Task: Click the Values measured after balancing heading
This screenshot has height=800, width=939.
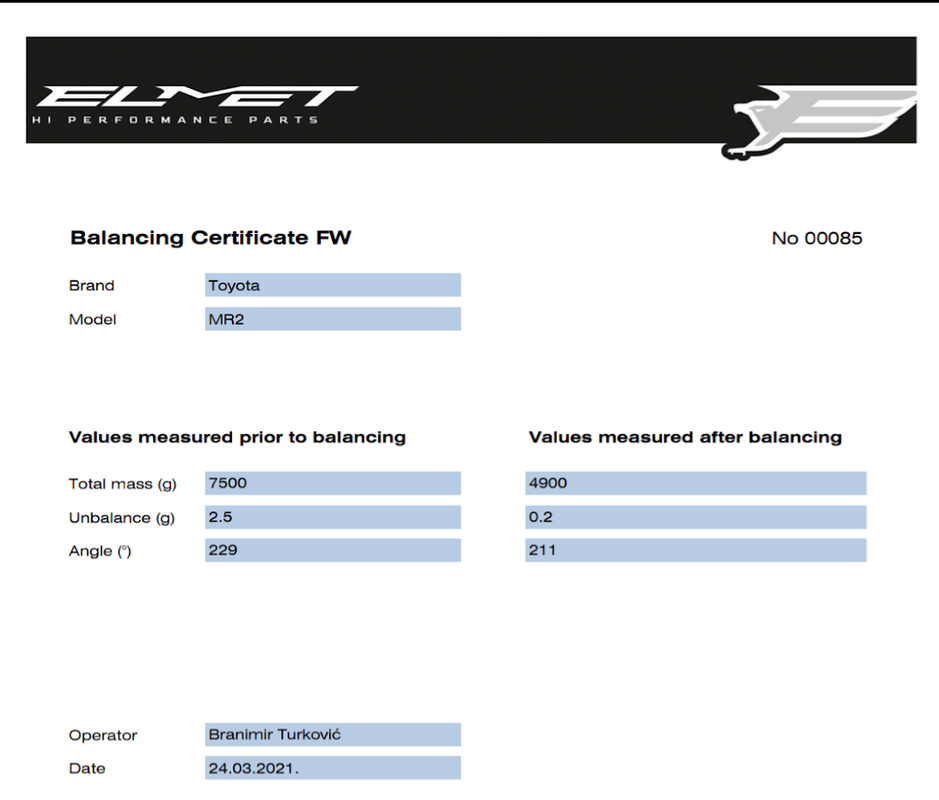Action: tap(685, 437)
